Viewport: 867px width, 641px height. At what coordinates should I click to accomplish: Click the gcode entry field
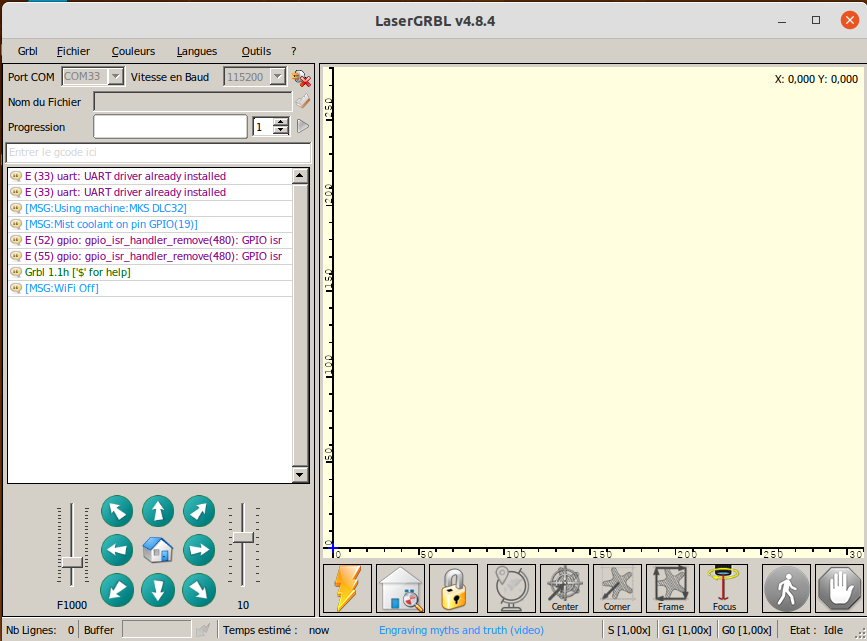(x=158, y=152)
